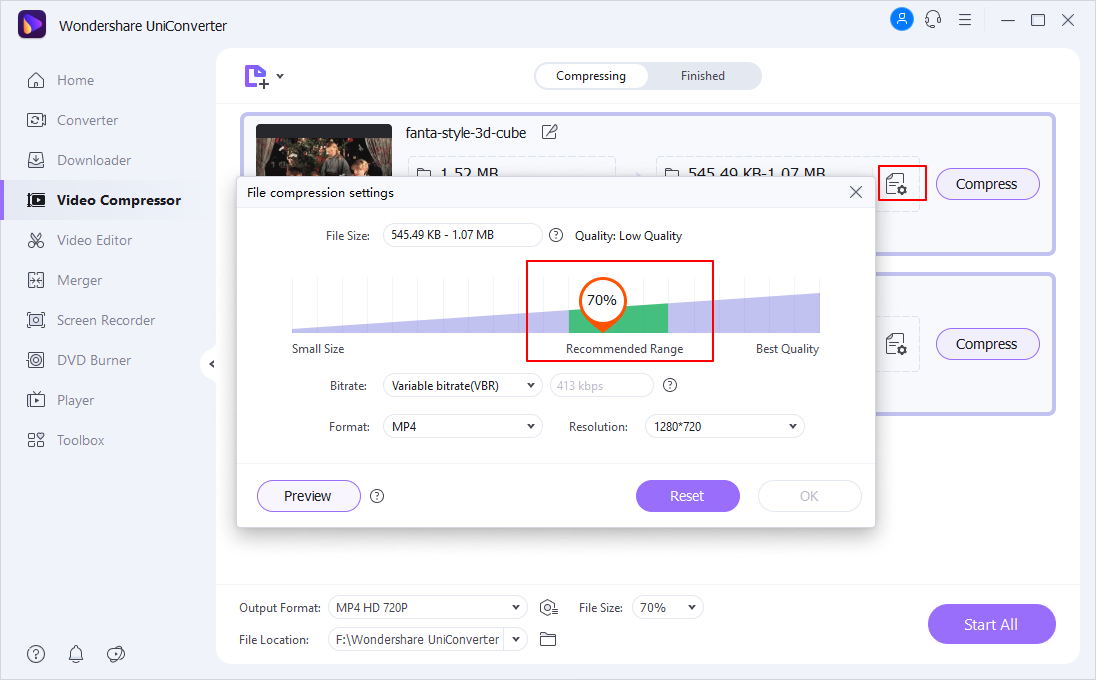Click the Wondershare UniConverter logo icon
Screen dimensions: 1096x680
coord(32,24)
